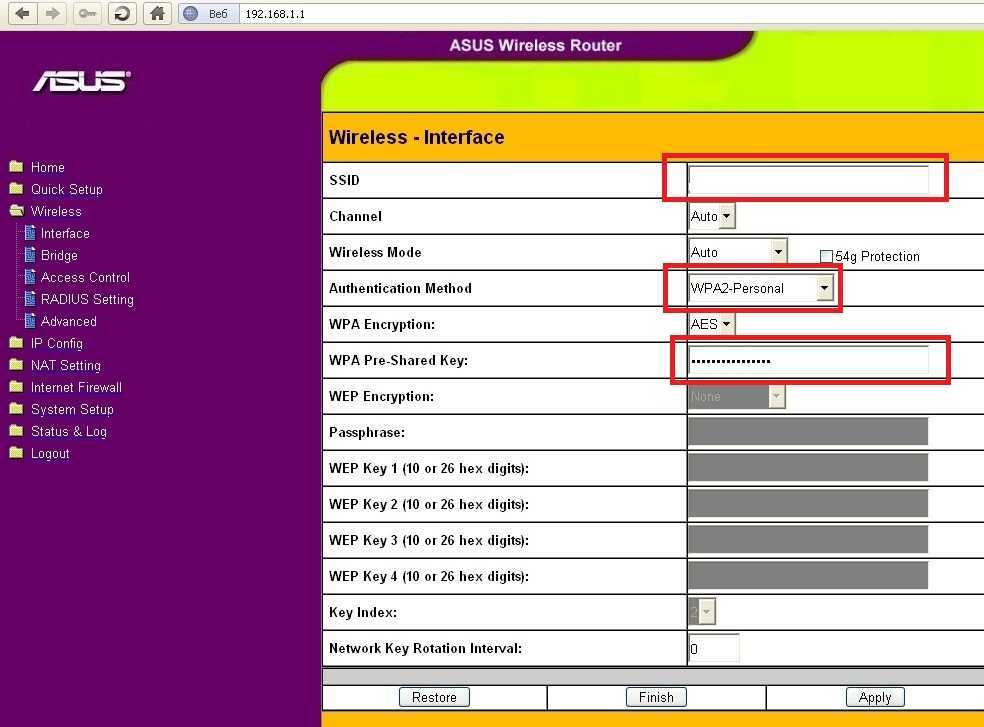984x727 pixels.
Task: Click the address bar showing 192.168.1.1
Action: (x=609, y=14)
